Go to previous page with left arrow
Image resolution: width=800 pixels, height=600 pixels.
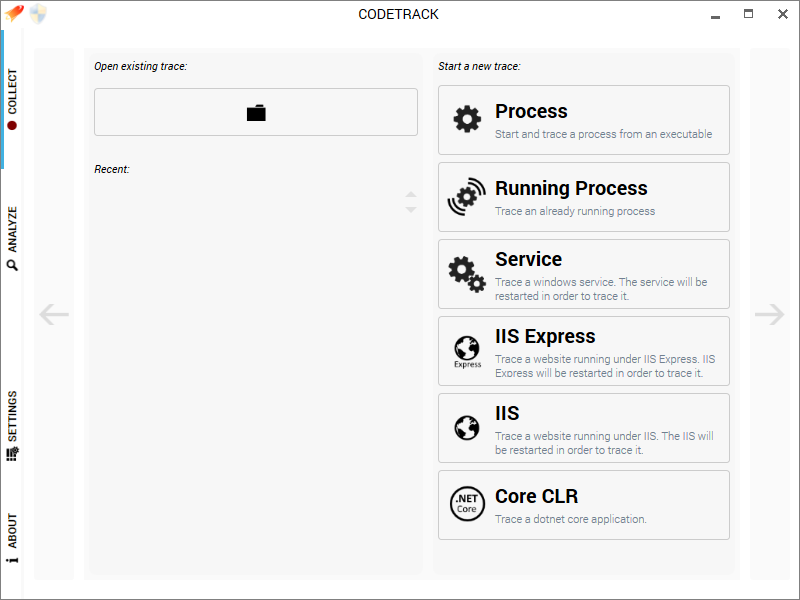point(54,314)
